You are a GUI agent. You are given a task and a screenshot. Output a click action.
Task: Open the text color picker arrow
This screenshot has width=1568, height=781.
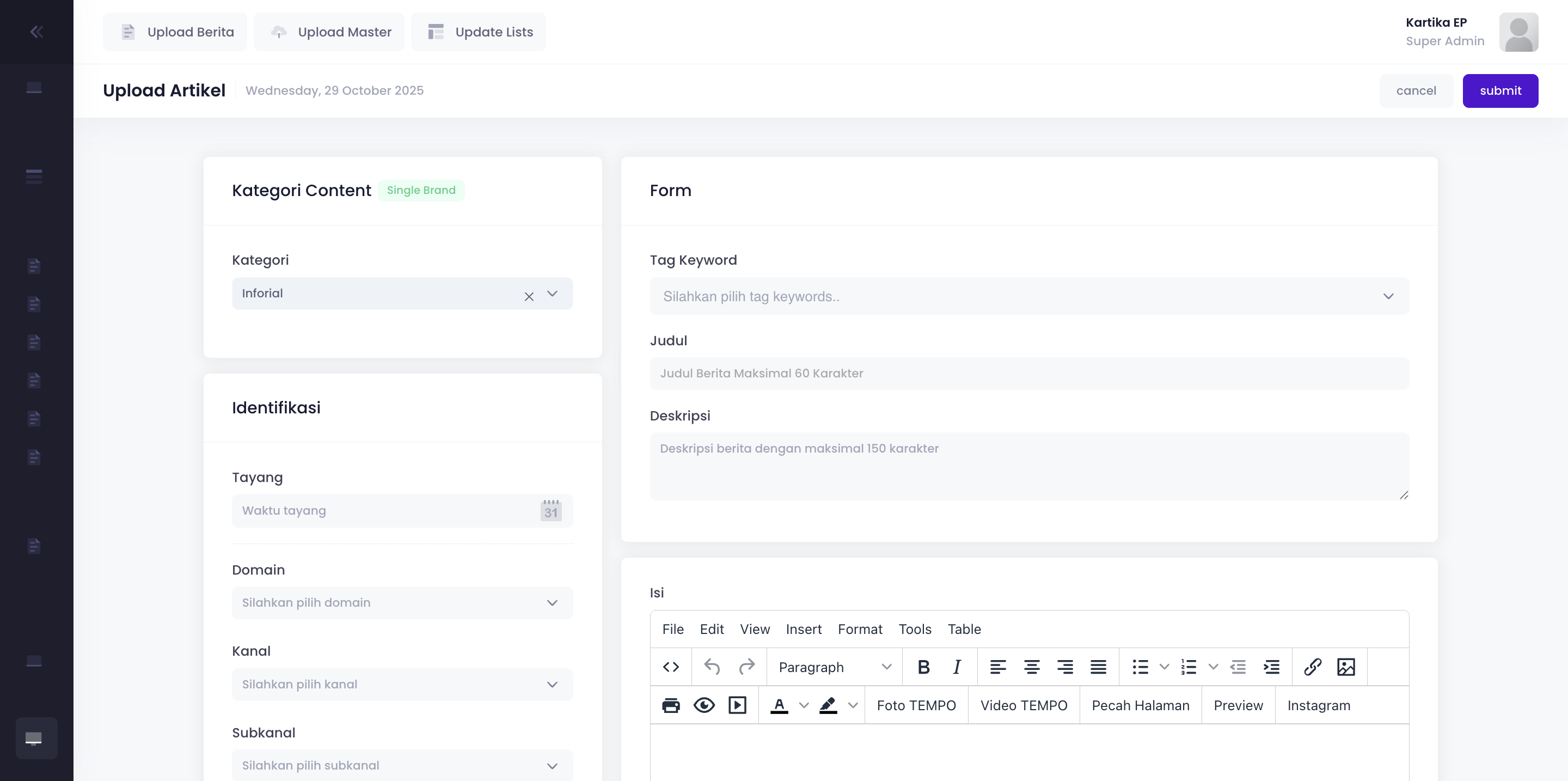coord(804,705)
